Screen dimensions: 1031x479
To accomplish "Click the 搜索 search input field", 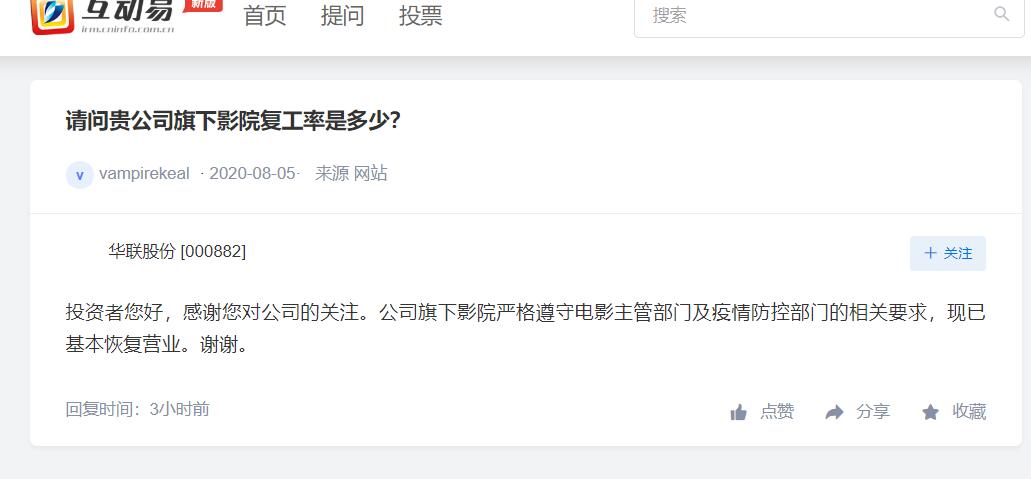I will tap(829, 15).
